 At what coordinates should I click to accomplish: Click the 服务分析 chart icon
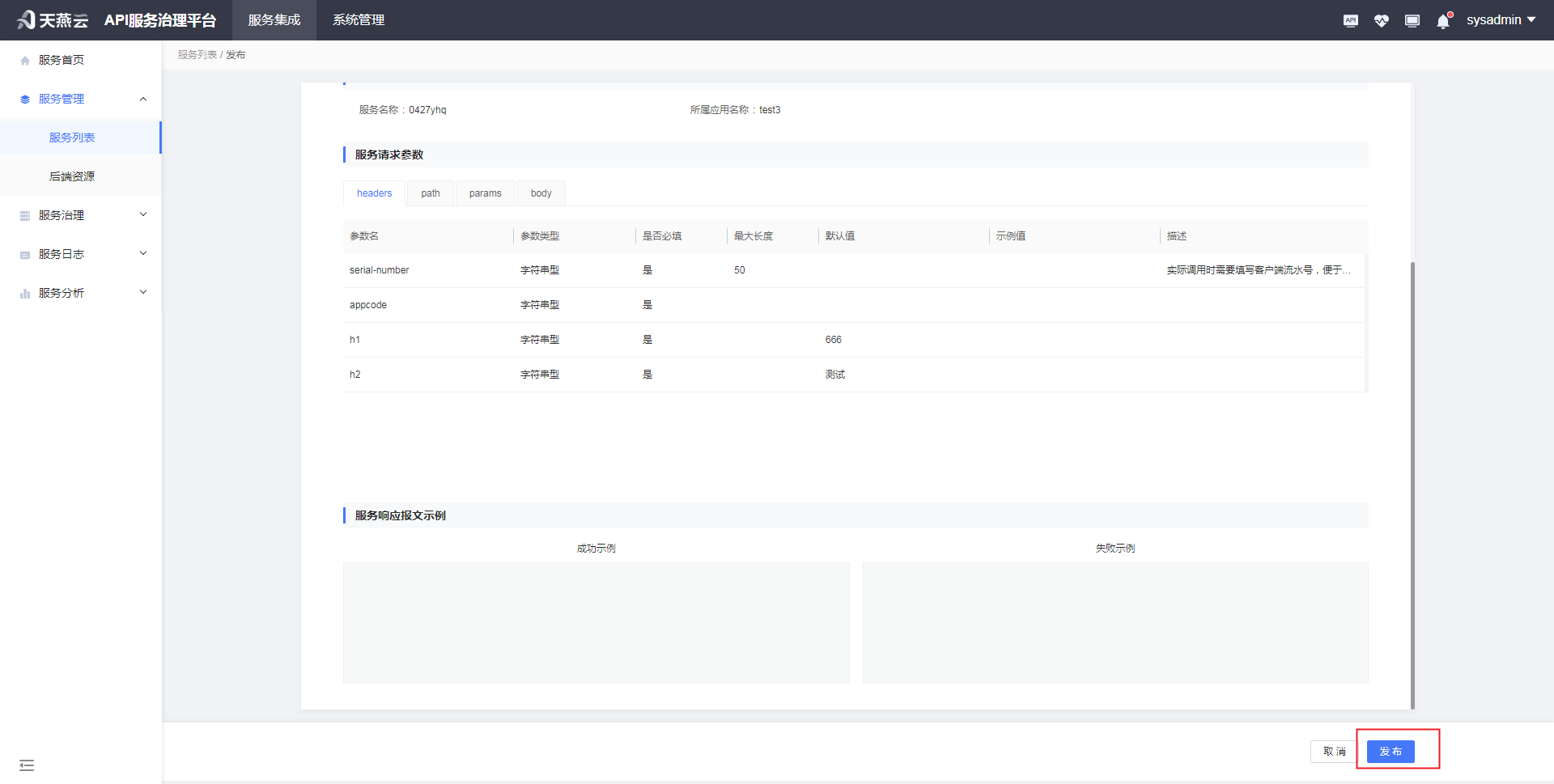25,294
